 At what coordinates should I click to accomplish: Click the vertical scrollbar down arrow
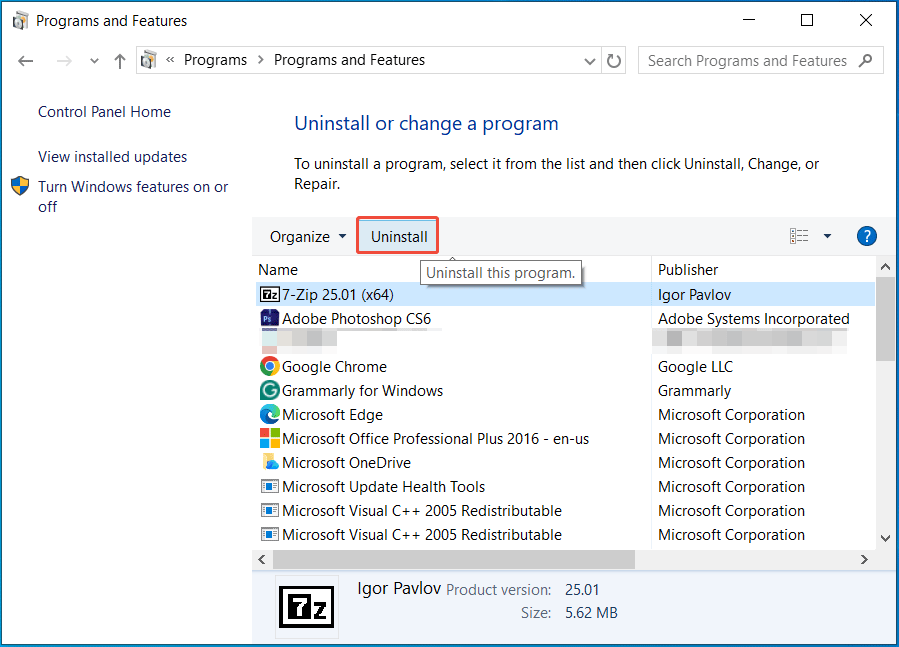pyautogui.click(x=884, y=538)
